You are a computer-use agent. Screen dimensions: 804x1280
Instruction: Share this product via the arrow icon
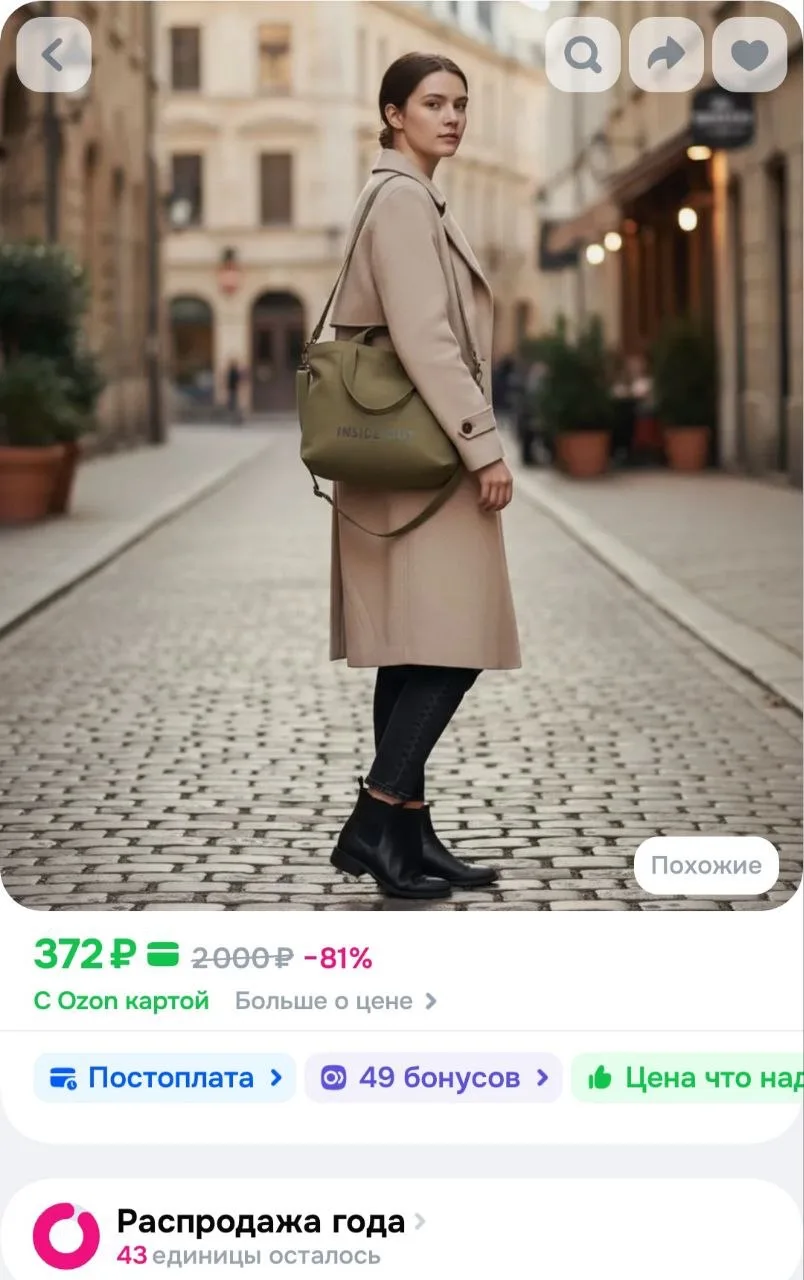(666, 55)
